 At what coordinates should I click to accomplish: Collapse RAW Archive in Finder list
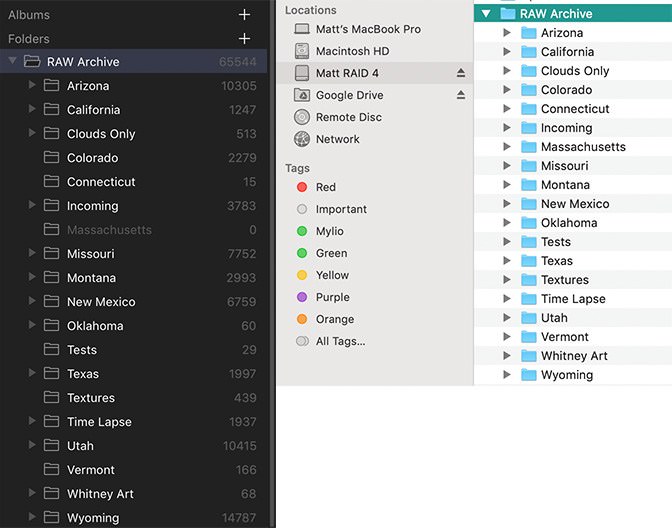tap(486, 14)
